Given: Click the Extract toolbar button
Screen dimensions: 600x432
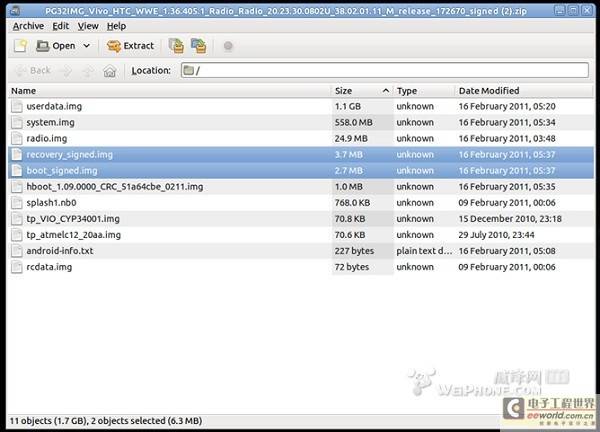Looking at the screenshot, I should pyautogui.click(x=130, y=46).
